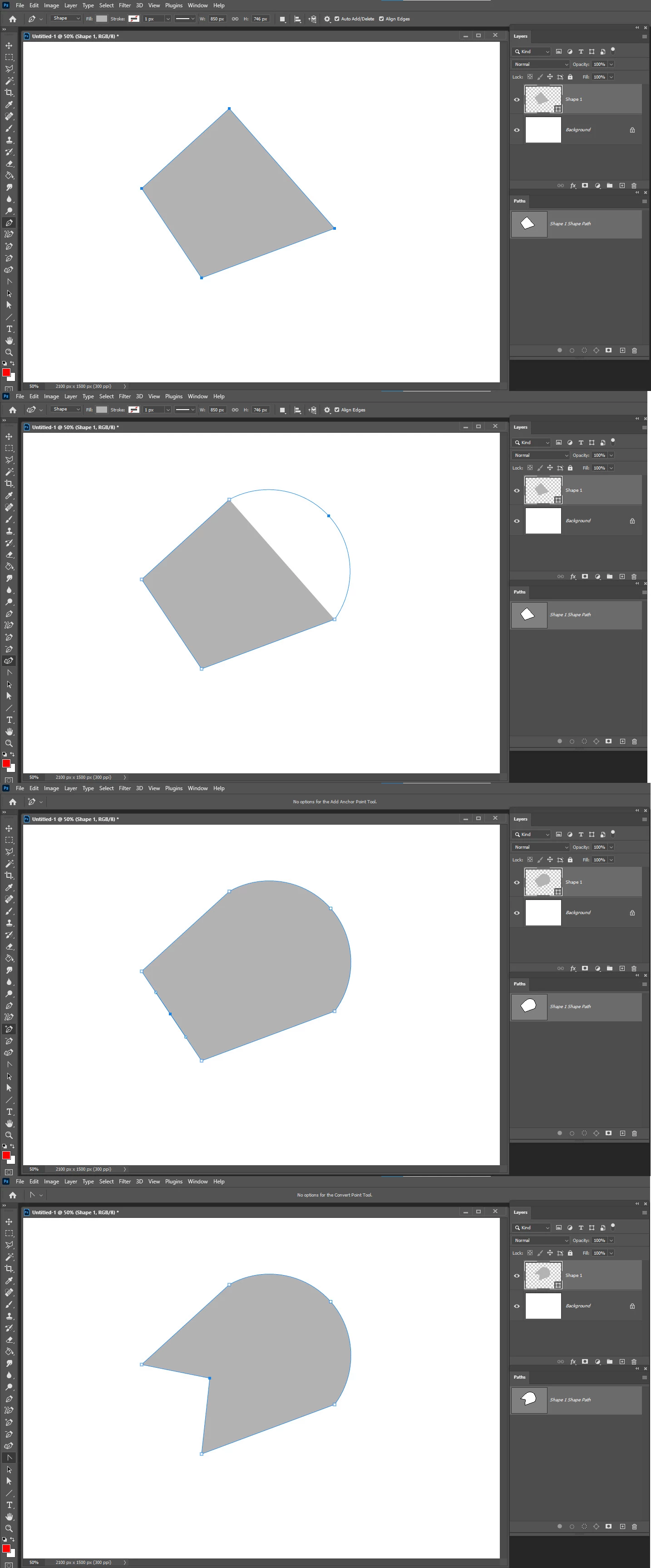This screenshot has width=651, height=1568.
Task: Click Home button in Auto Add/Delete window
Action: point(13,19)
